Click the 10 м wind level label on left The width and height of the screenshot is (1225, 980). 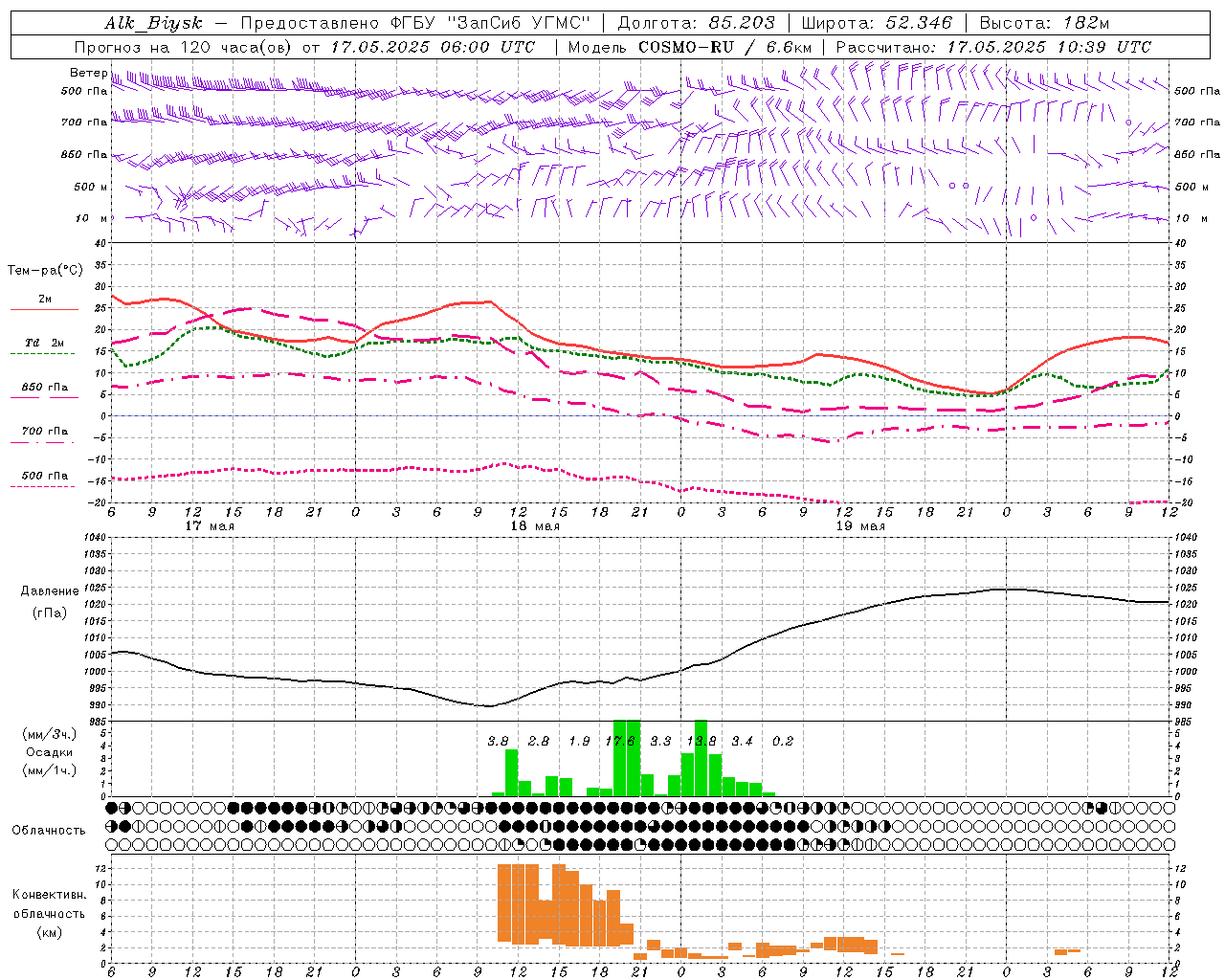92,218
